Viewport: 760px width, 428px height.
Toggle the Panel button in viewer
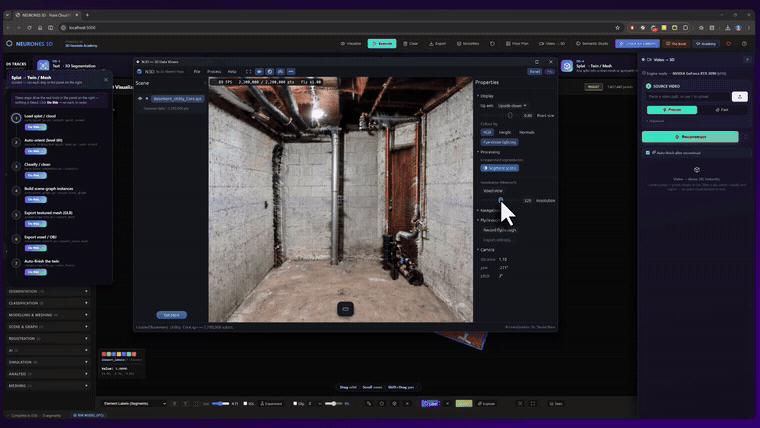pos(535,72)
